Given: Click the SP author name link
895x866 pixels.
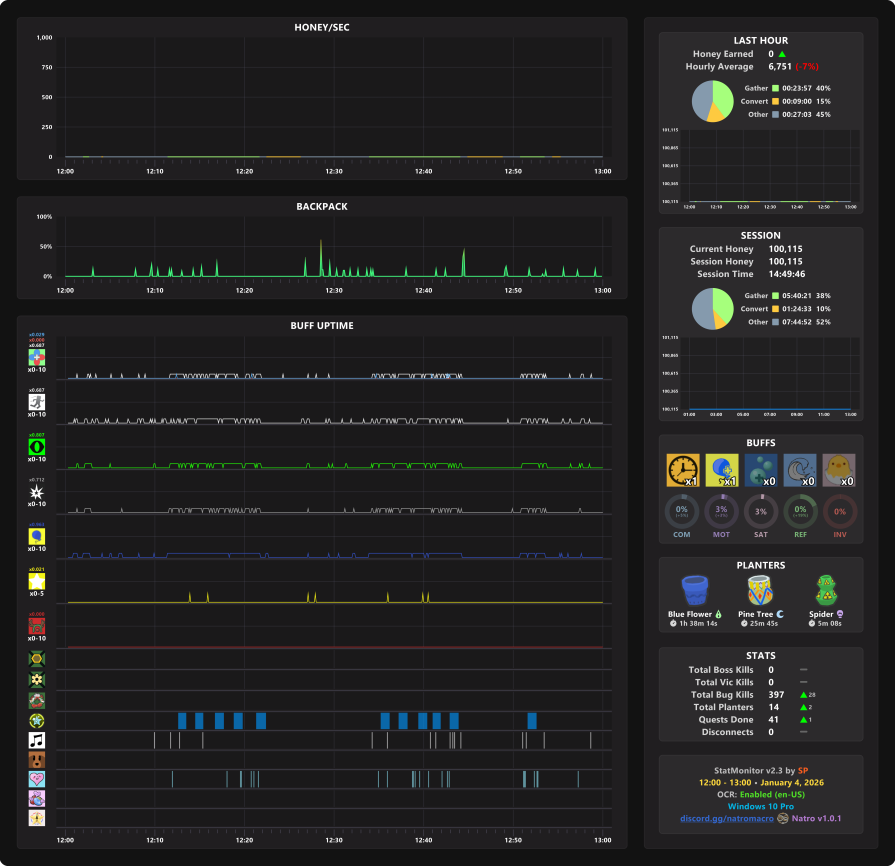Looking at the screenshot, I should [803, 770].
